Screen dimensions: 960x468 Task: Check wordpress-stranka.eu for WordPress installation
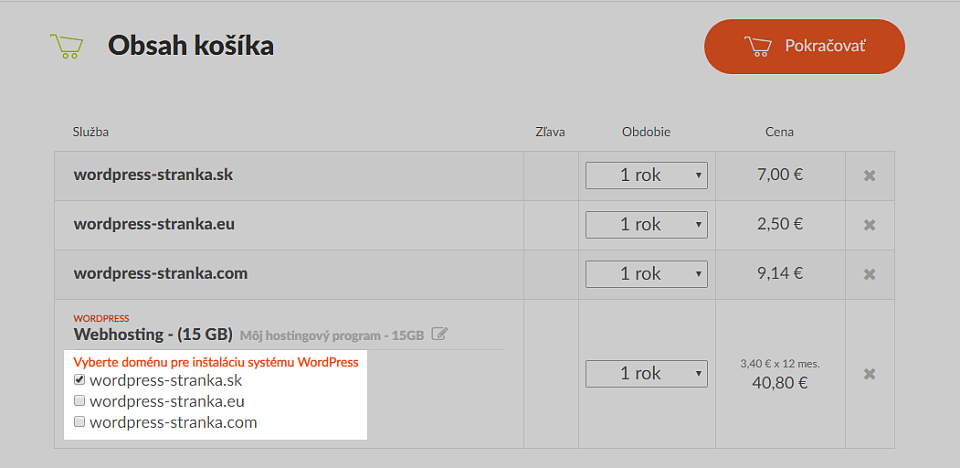(79, 402)
